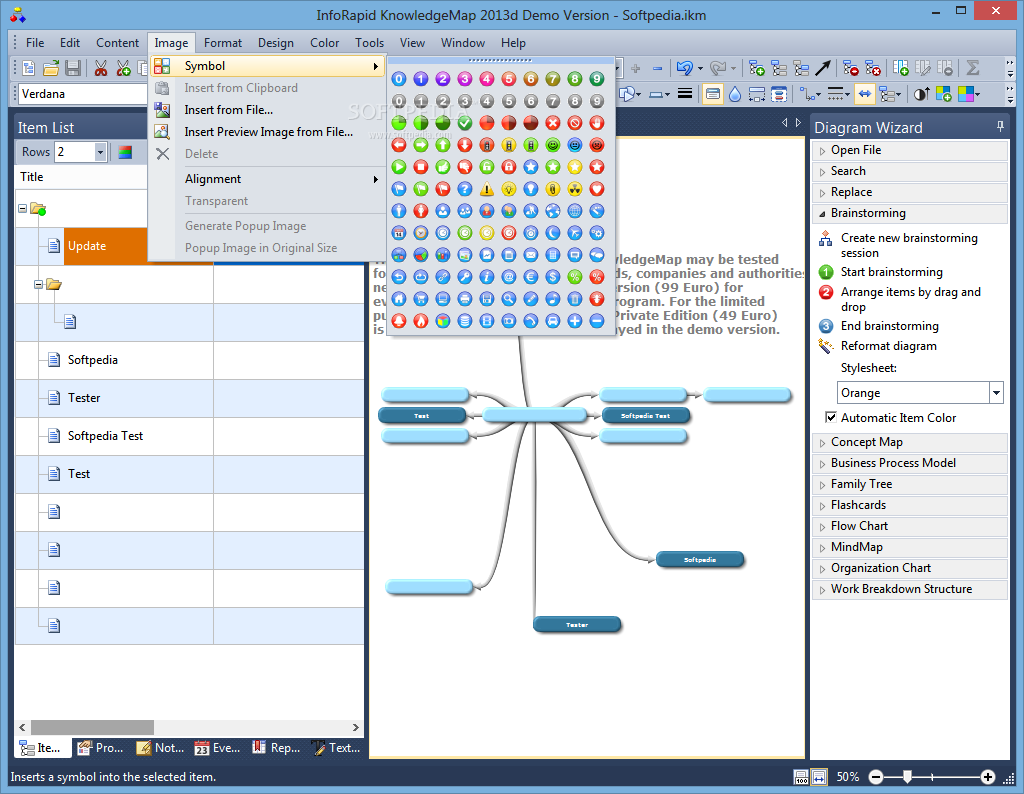Viewport: 1024px width, 794px height.
Task: Click Start brainstorming step
Action: 891,272
